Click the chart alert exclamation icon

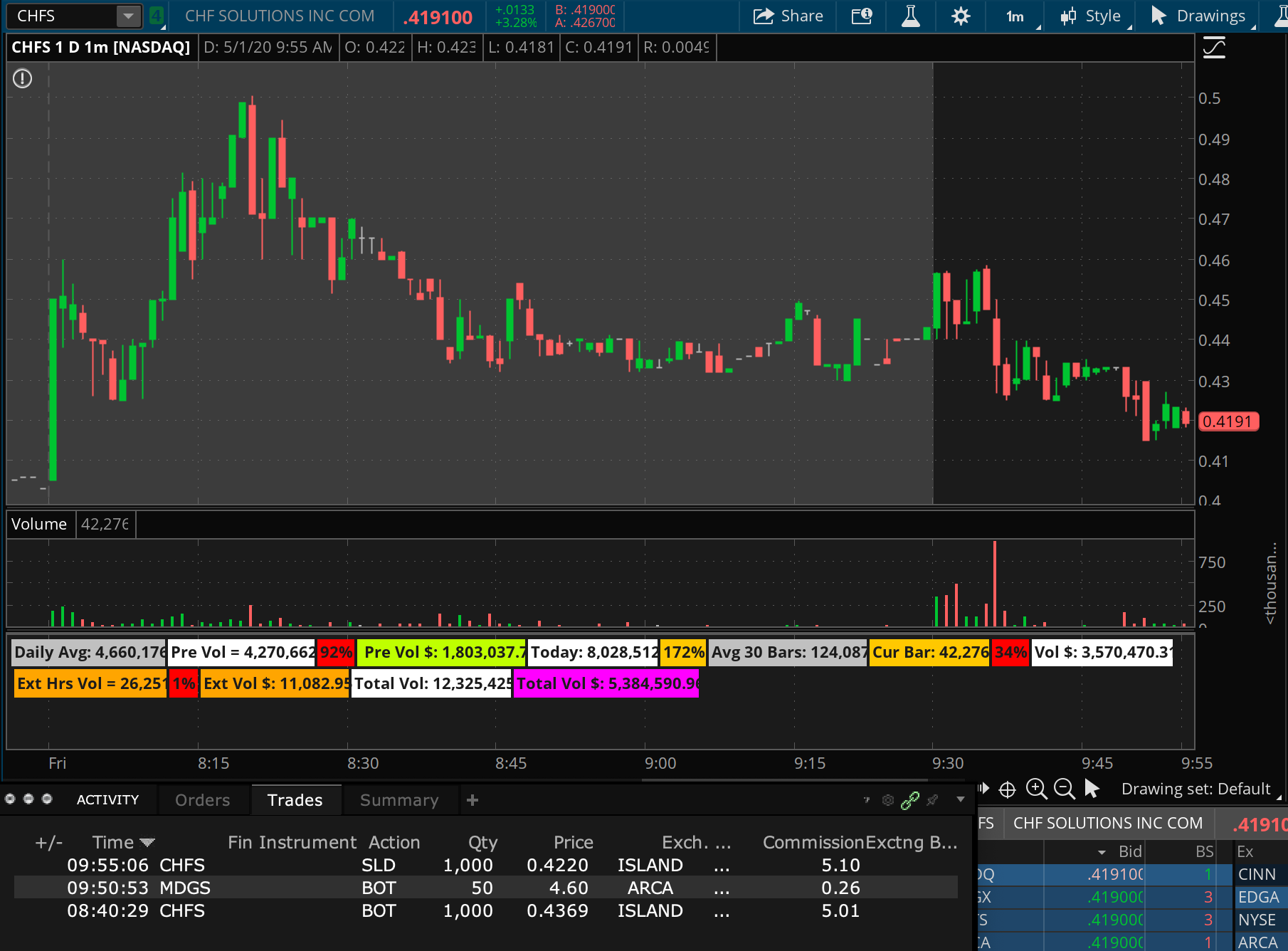[23, 78]
